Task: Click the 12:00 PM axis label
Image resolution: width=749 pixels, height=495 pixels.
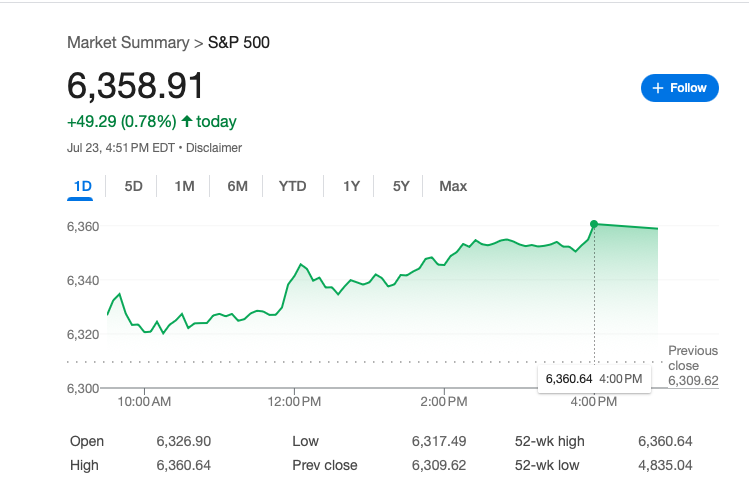Action: point(295,402)
